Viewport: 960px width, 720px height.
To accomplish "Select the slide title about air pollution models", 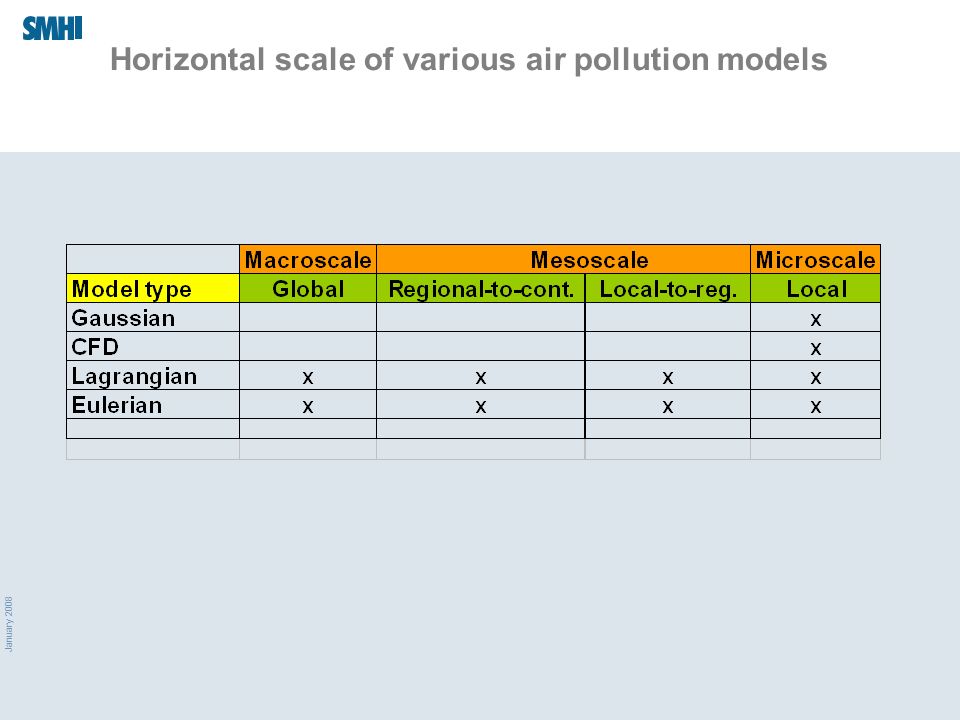I will (x=468, y=60).
